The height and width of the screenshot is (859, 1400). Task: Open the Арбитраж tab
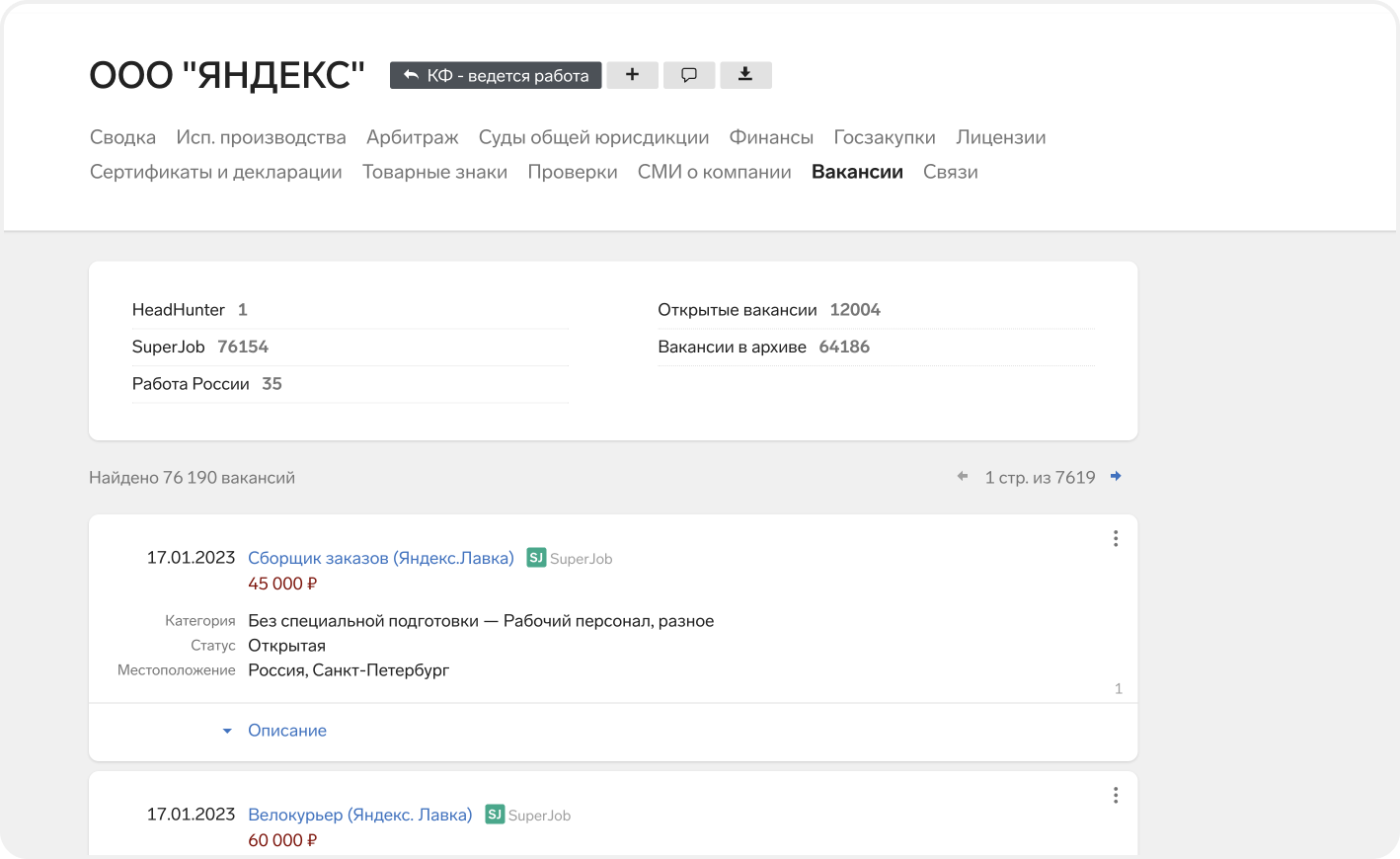(413, 137)
